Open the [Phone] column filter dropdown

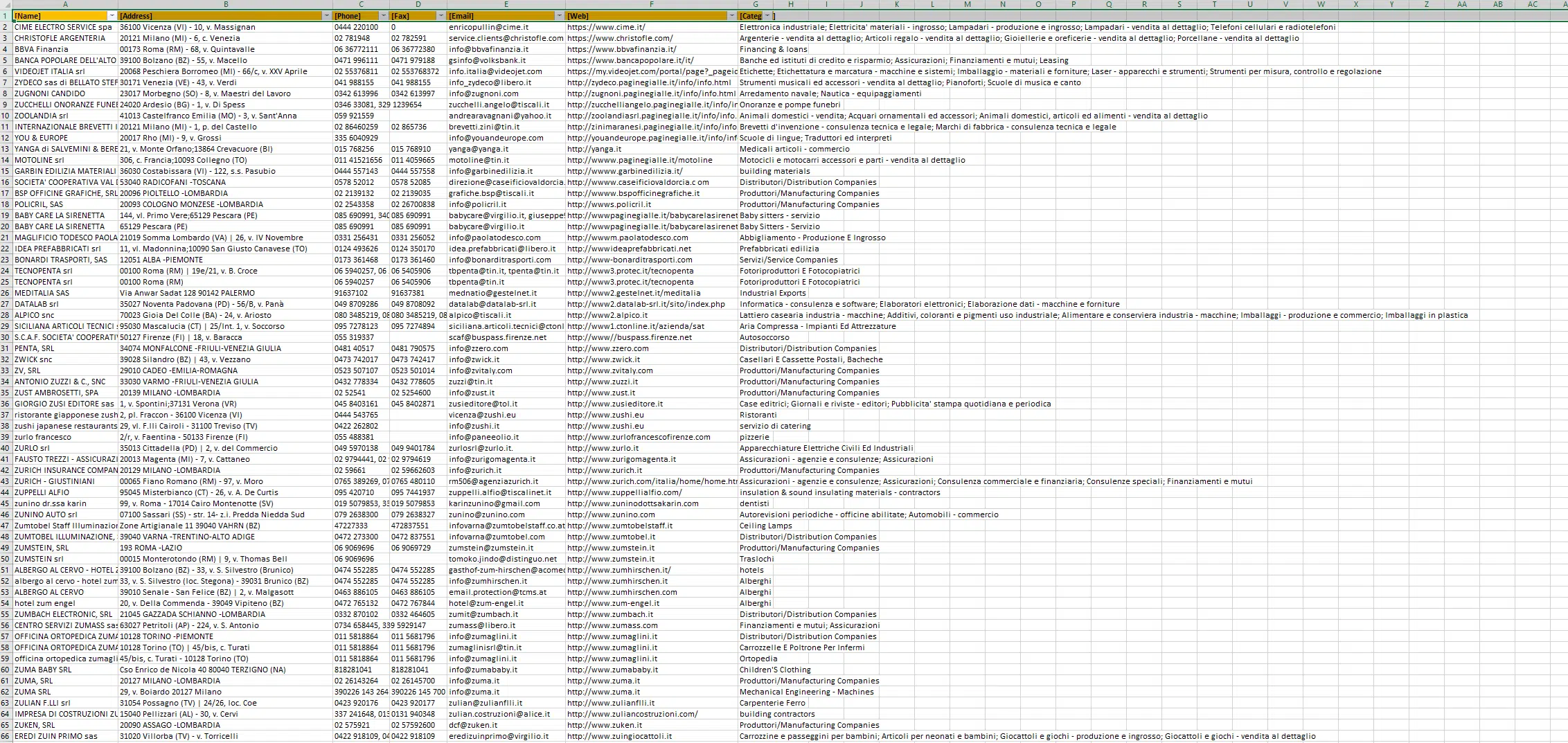coord(384,16)
